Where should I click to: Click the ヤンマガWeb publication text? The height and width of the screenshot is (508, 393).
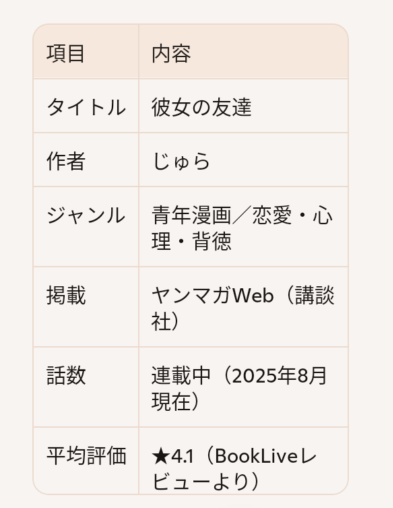coord(213,295)
